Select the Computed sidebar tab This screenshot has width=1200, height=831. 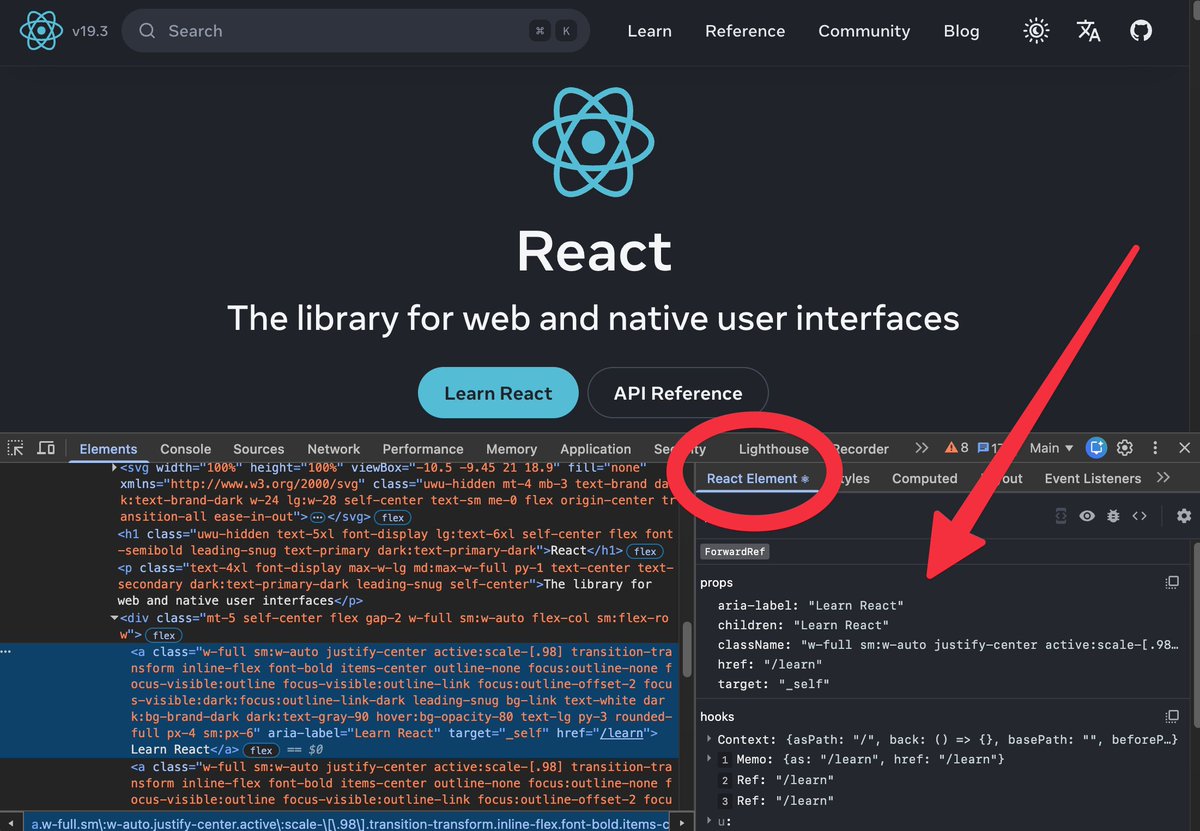[x=925, y=478]
